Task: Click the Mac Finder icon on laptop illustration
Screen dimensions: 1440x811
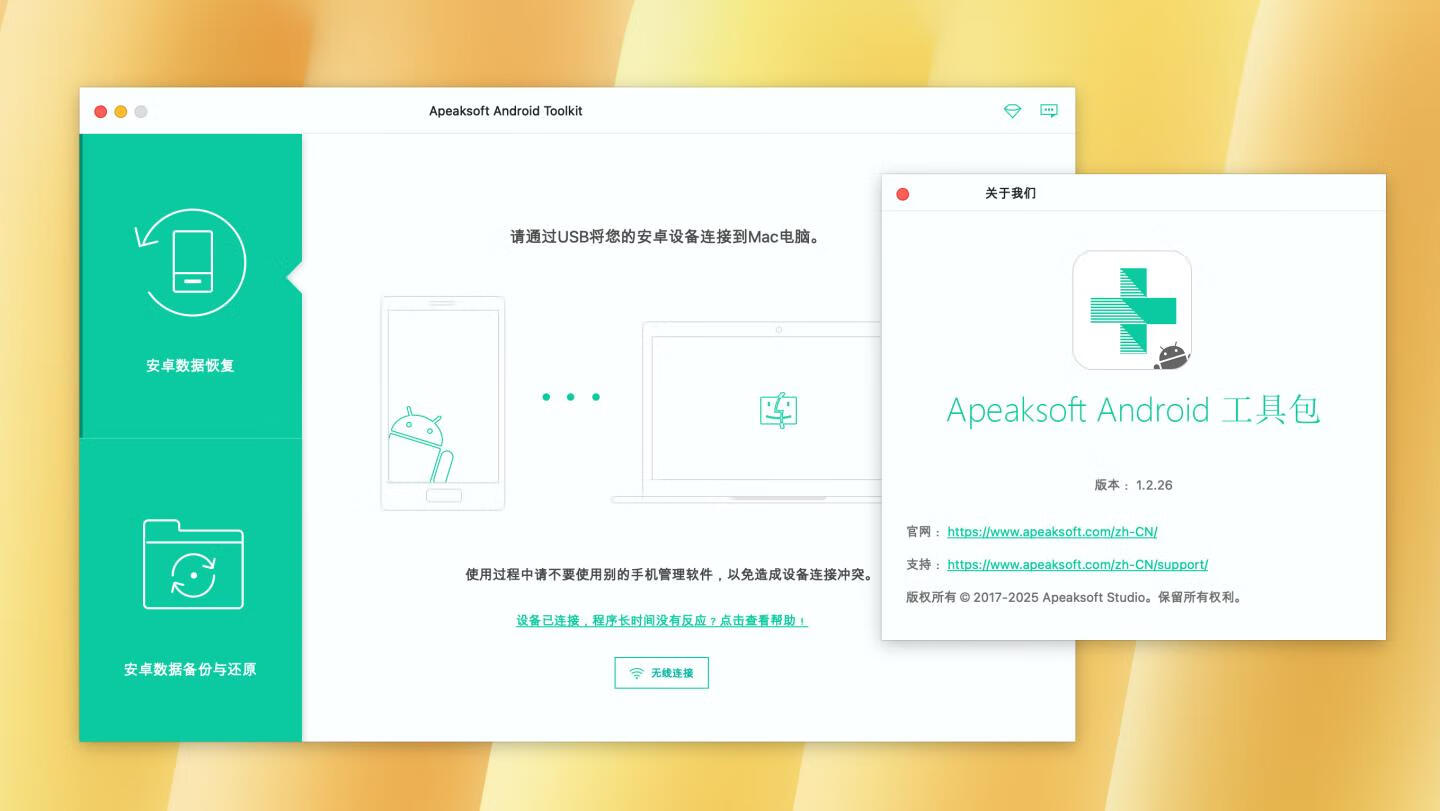Action: pos(778,410)
